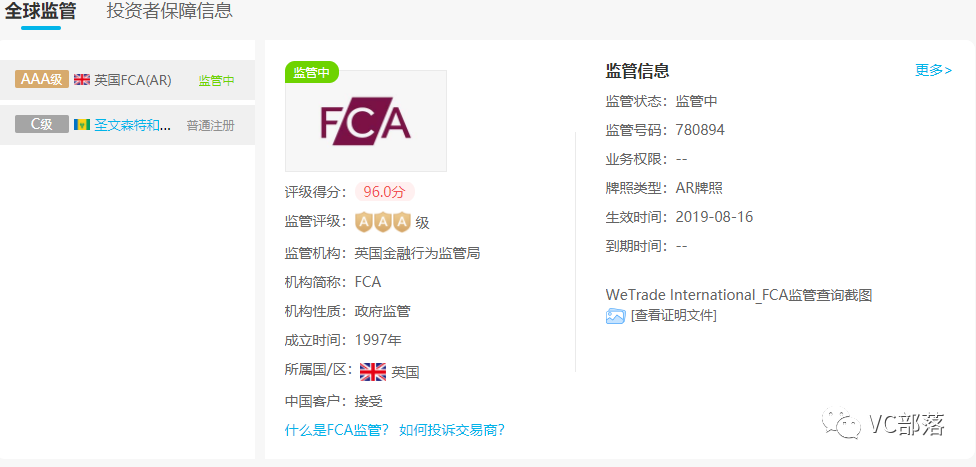Click the green 监管中 badge on logo
Viewport: 976px width, 467px height.
[x=312, y=72]
